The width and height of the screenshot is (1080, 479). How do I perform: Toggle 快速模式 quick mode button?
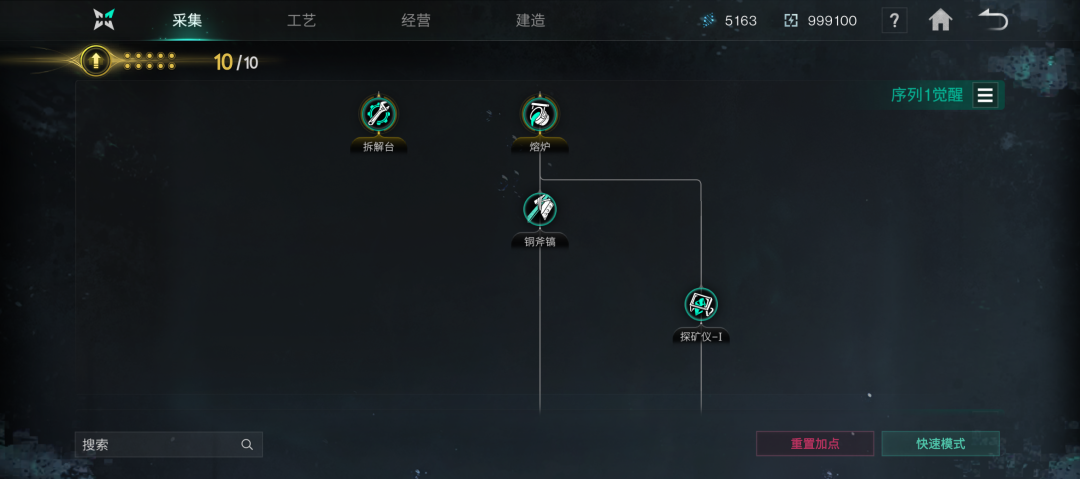coord(940,444)
